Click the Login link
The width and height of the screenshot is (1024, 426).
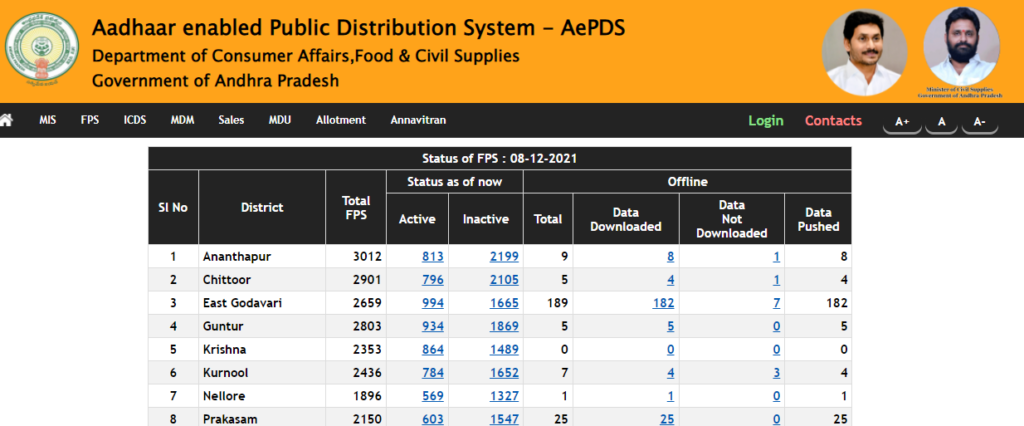click(766, 121)
